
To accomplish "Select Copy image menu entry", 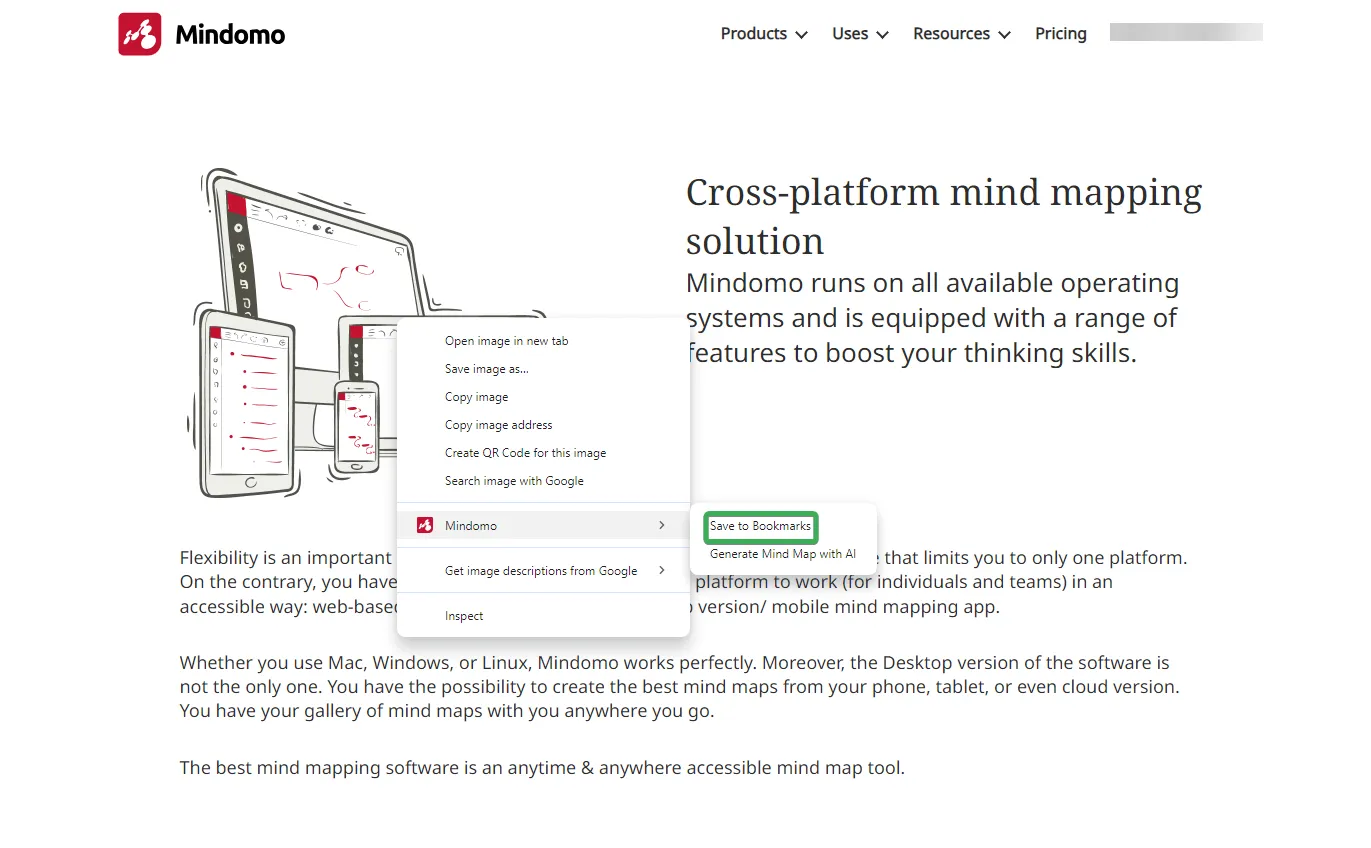I will tap(543, 397).
